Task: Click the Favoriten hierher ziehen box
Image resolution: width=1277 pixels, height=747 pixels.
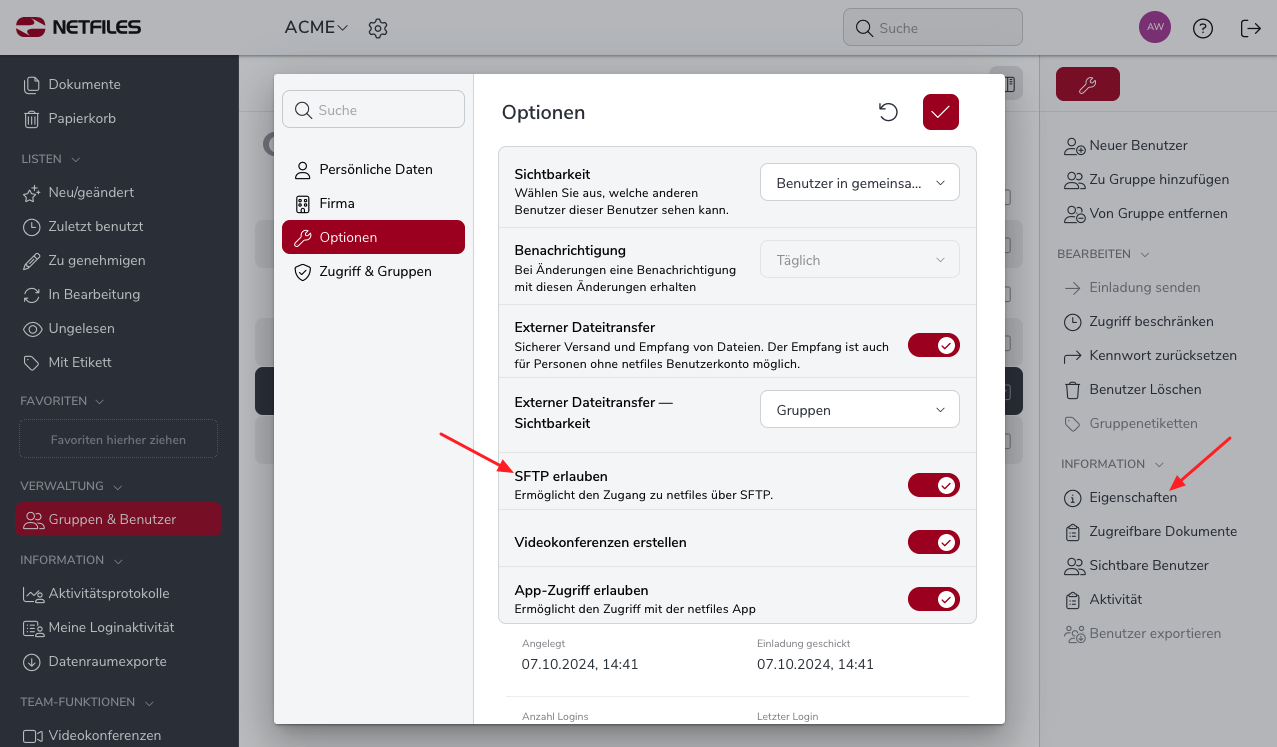Action: (118, 439)
